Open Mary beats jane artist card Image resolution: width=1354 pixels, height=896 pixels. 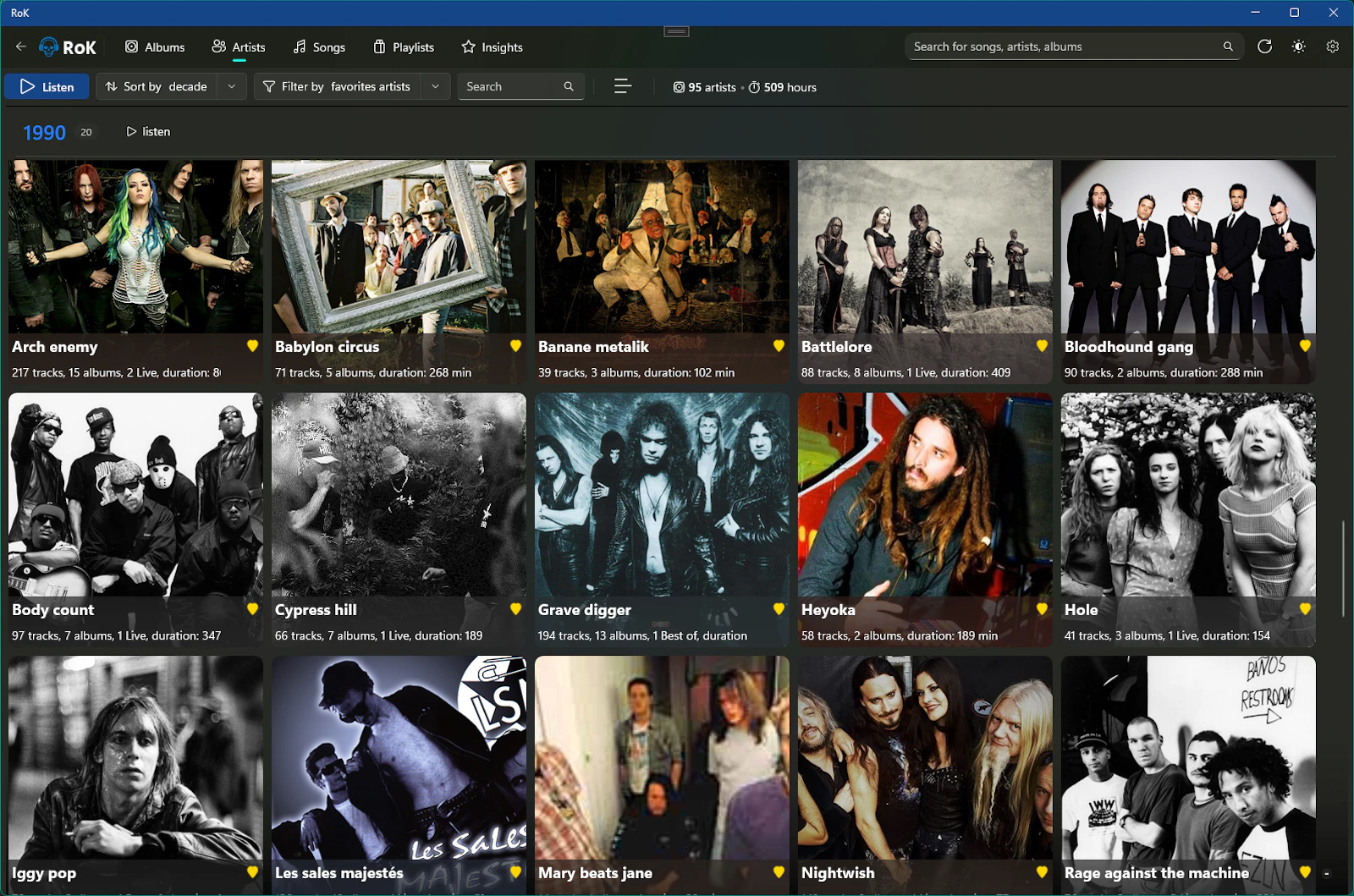662,776
